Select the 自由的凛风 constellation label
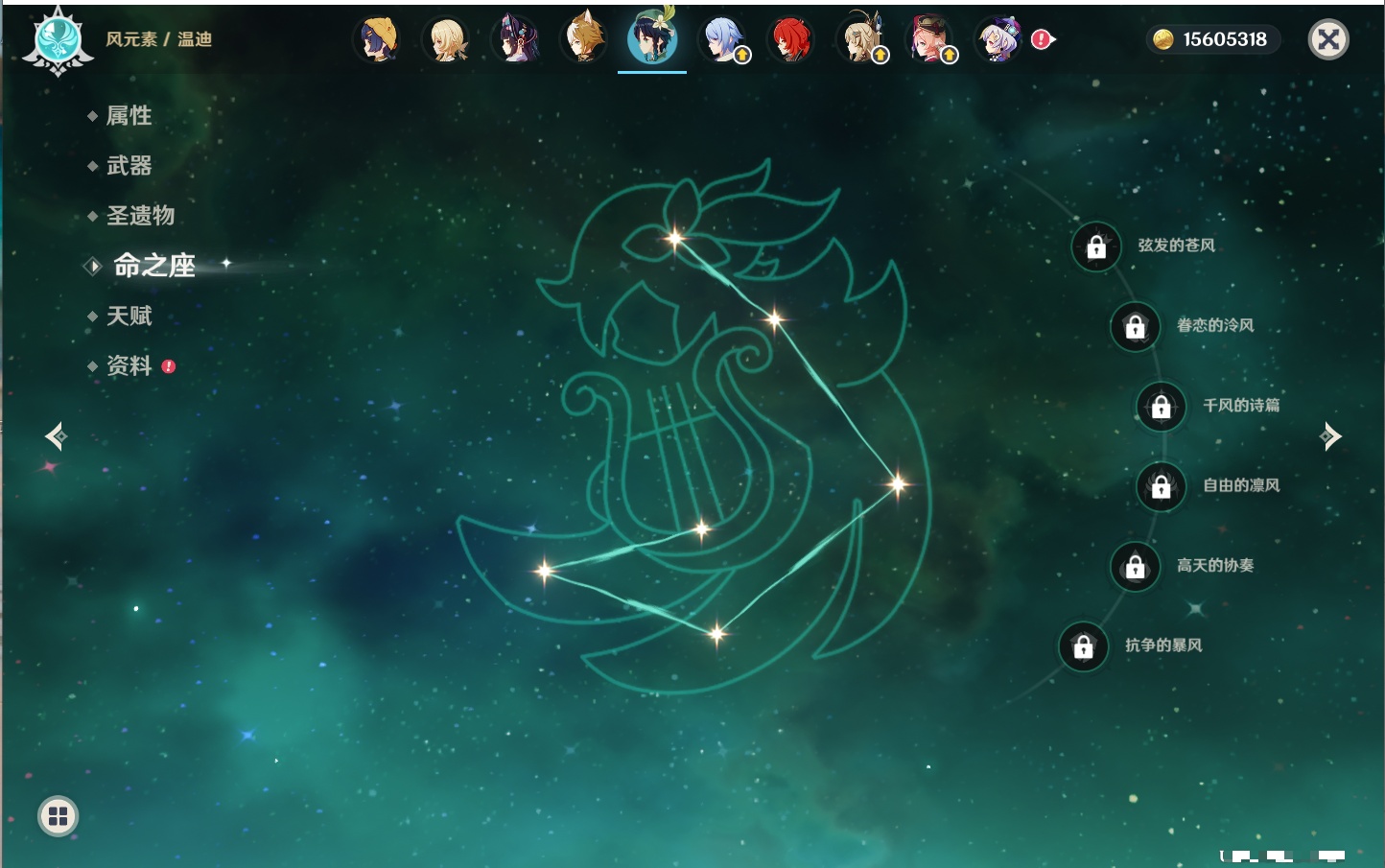1385x868 pixels. [1241, 485]
